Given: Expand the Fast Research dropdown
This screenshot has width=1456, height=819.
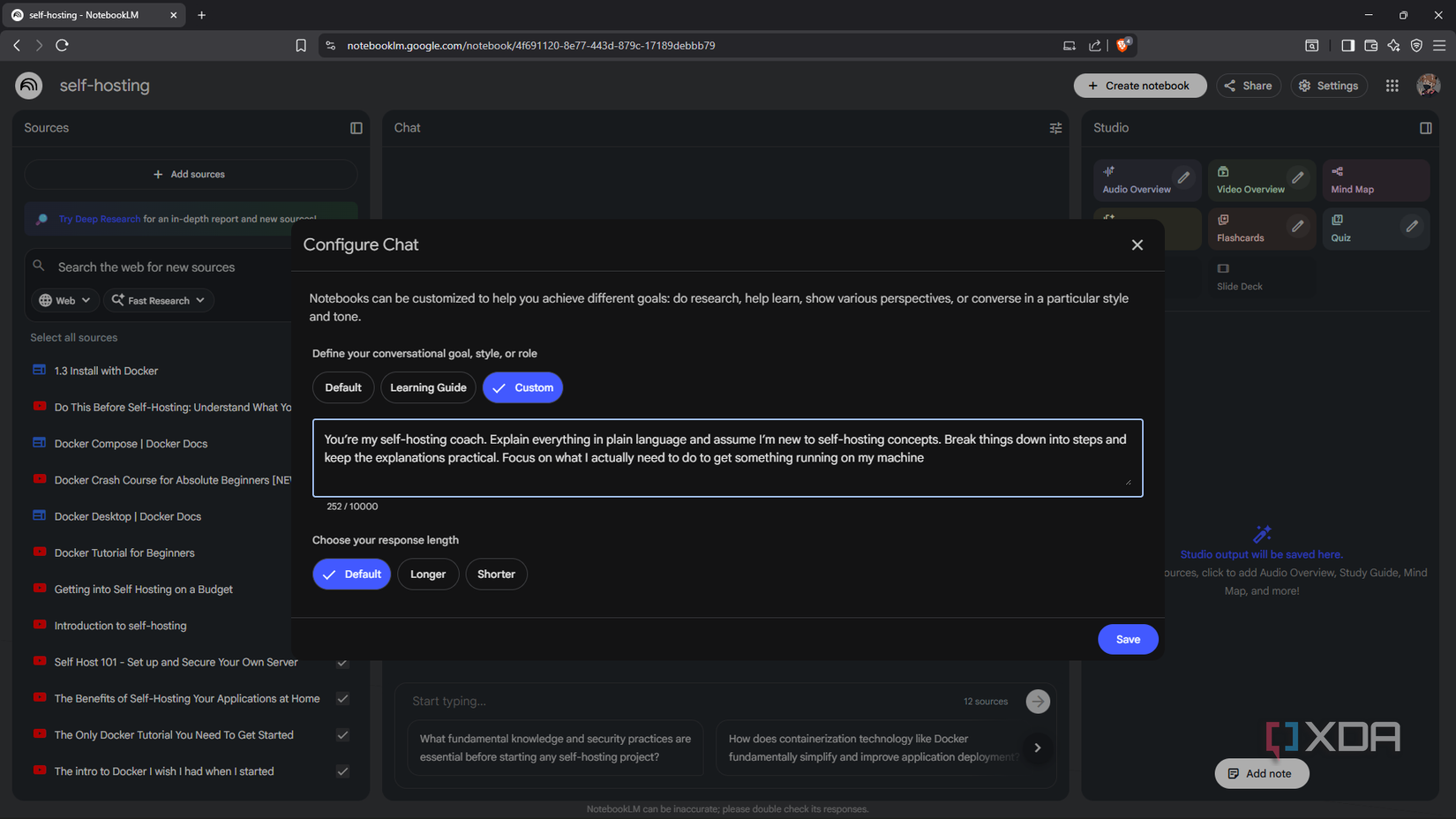Looking at the screenshot, I should (x=158, y=300).
